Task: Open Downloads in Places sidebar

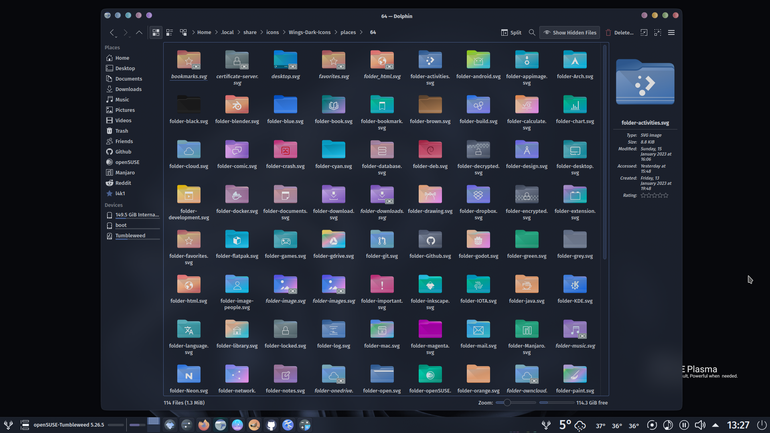Action: pos(131,89)
